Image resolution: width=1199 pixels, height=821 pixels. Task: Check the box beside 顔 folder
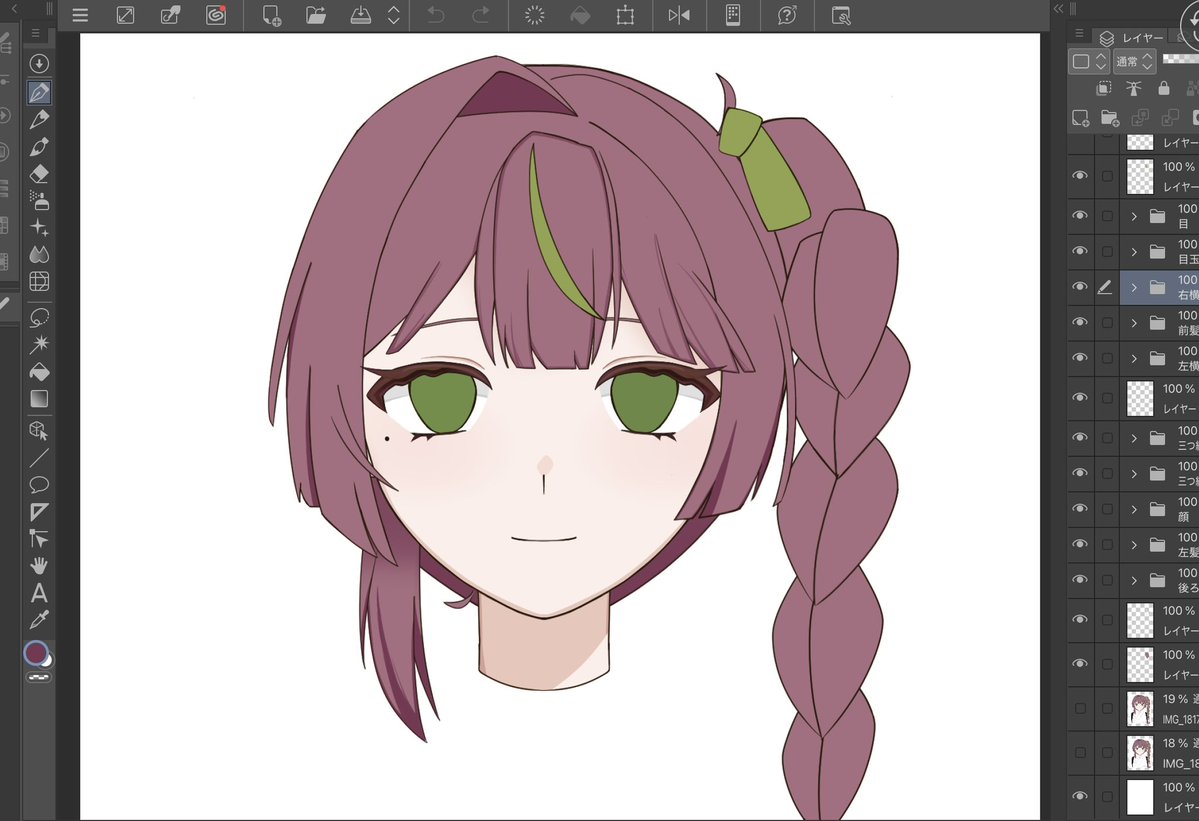point(1106,509)
